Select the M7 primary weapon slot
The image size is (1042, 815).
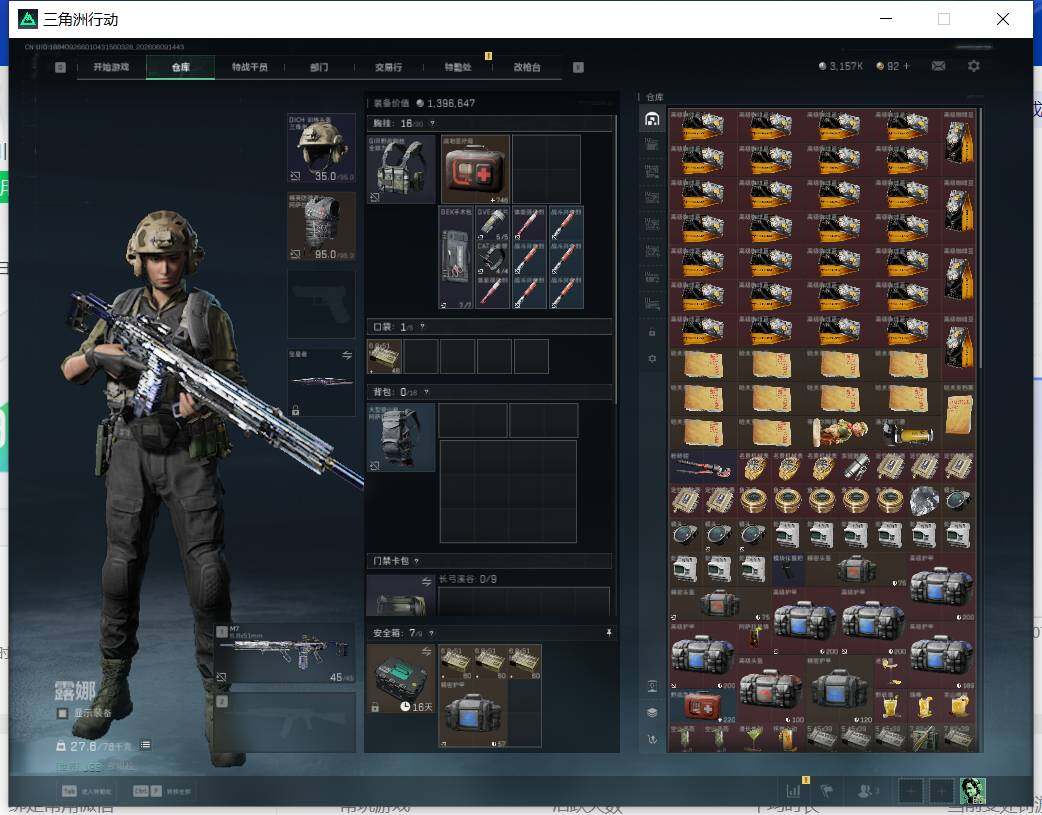click(284, 653)
